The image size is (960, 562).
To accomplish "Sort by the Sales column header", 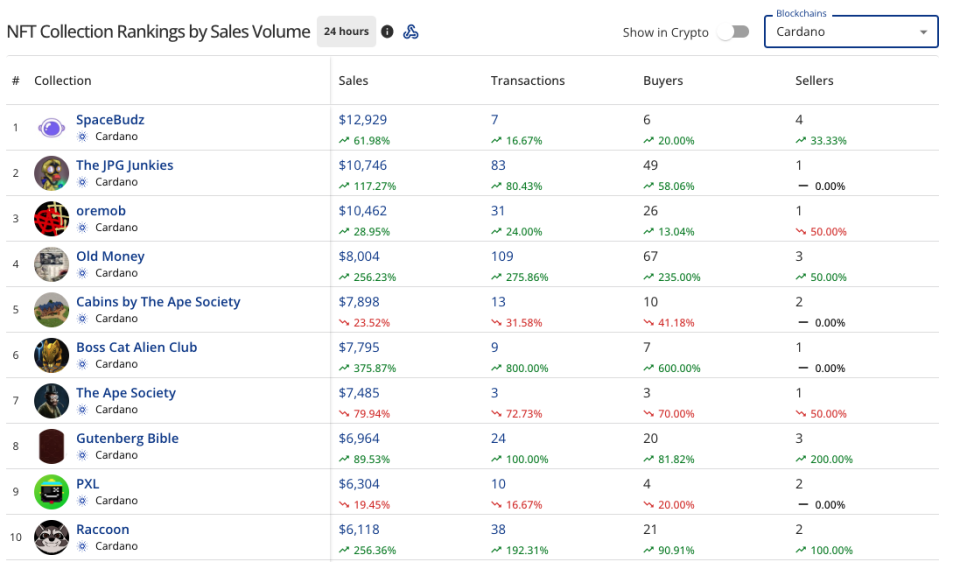I will (353, 81).
